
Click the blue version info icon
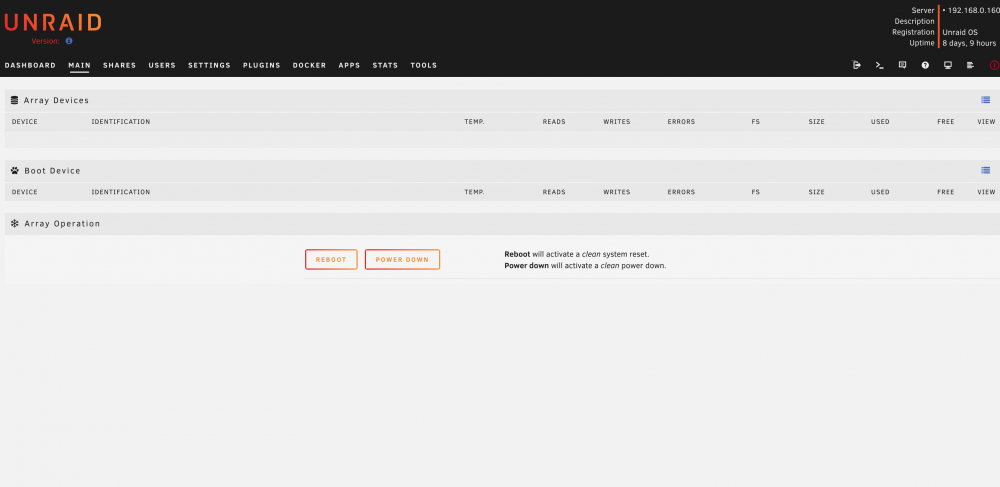tap(69, 41)
